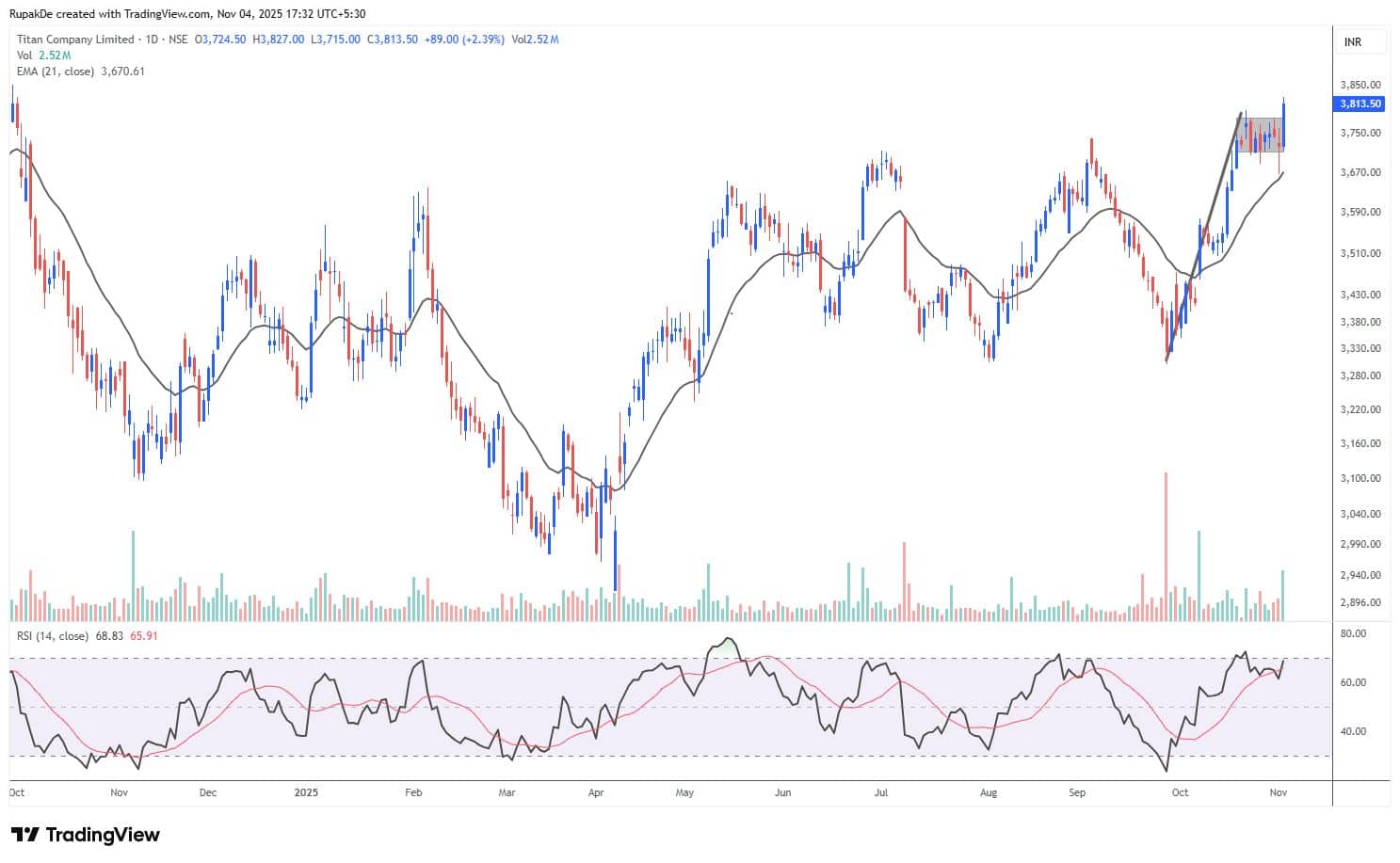The width and height of the screenshot is (1400, 863).
Task: Click the 80.00 level on the RSI scale
Action: (1353, 634)
